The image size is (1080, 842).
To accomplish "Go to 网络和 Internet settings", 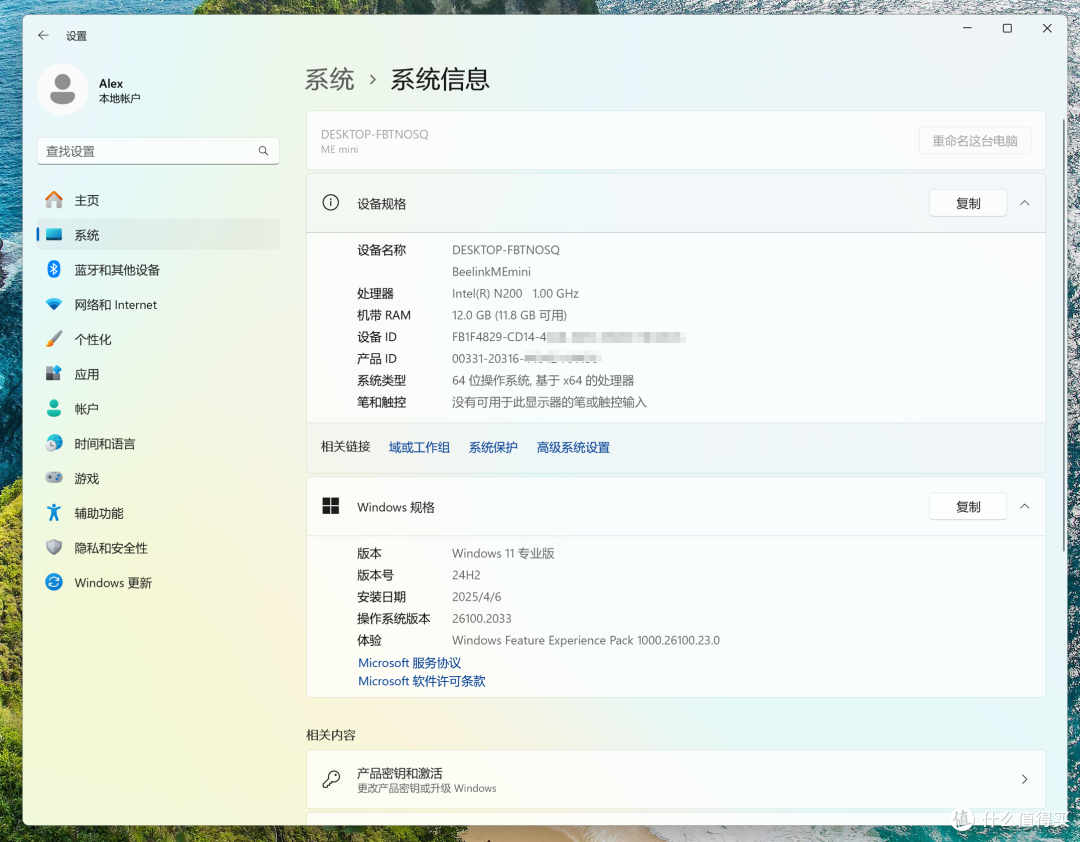I will pyautogui.click(x=158, y=305).
